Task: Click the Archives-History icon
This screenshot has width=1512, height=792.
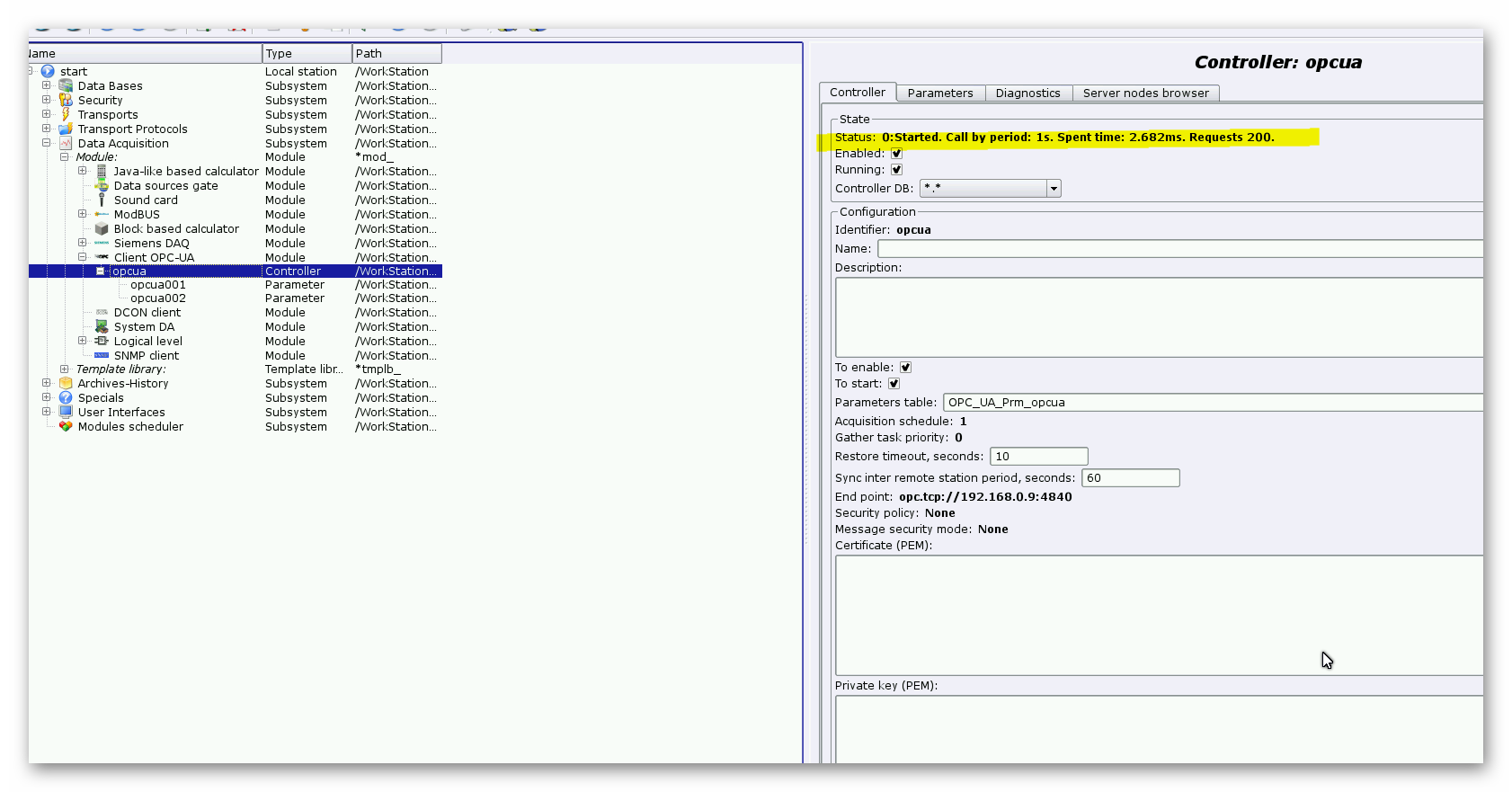Action: pyautogui.click(x=66, y=384)
